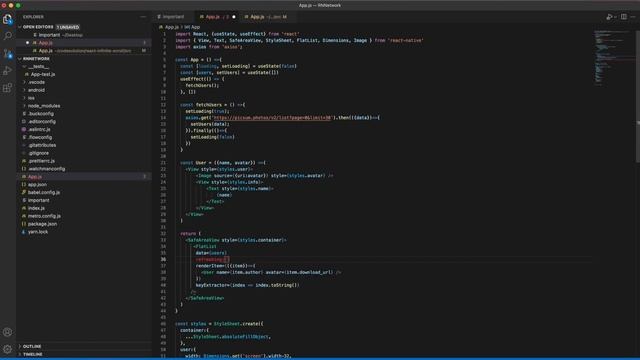
Task: Open App-test.js in file tree
Action: [x=42, y=74]
